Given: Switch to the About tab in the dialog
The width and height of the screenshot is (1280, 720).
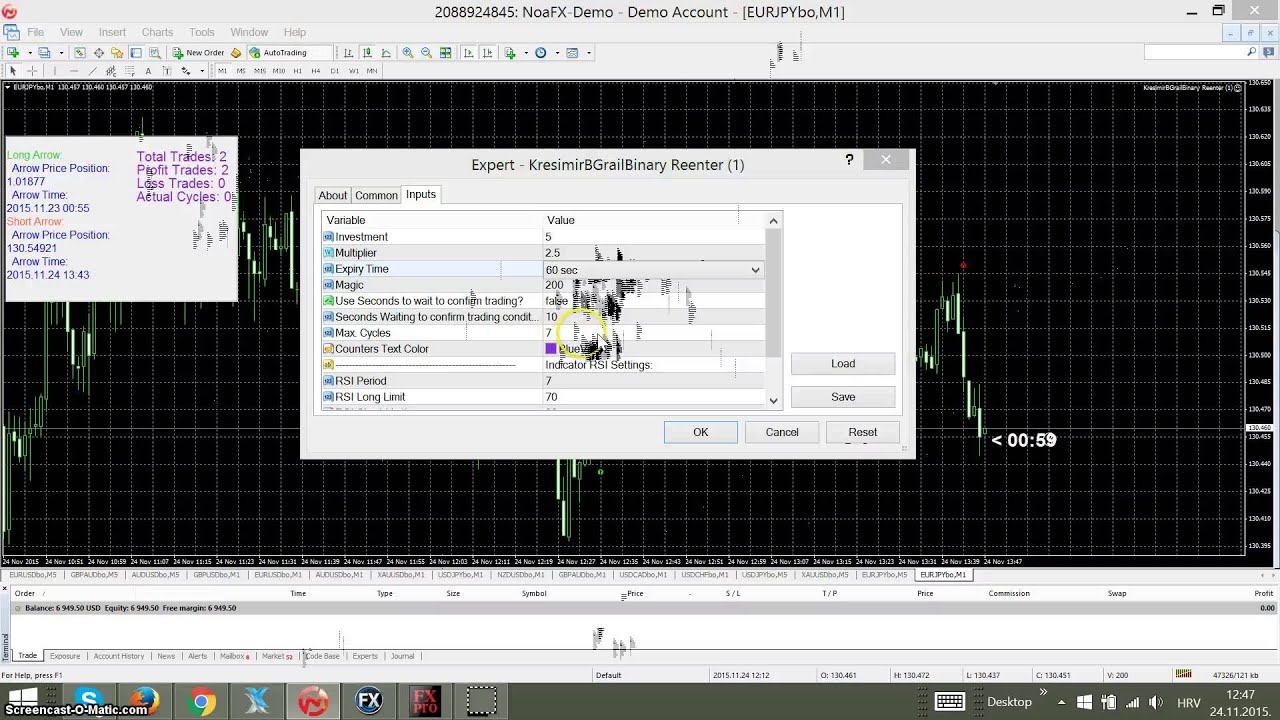Looking at the screenshot, I should (x=333, y=196).
